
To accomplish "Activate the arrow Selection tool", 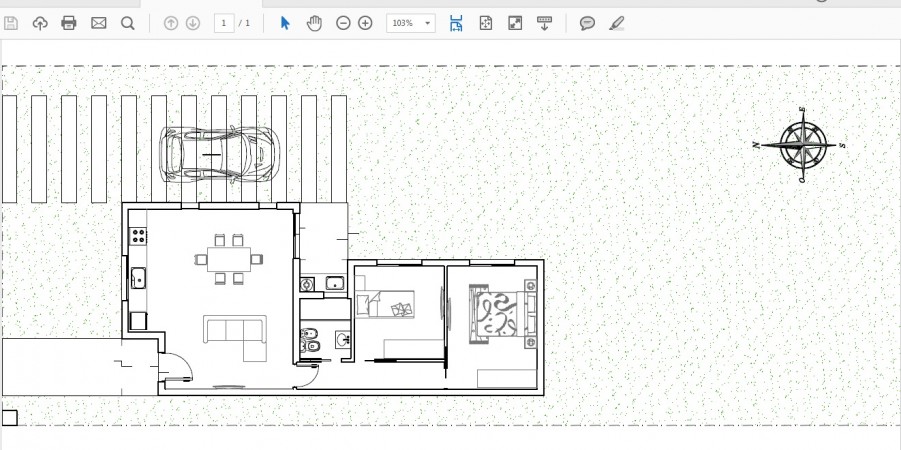I will [x=285, y=23].
